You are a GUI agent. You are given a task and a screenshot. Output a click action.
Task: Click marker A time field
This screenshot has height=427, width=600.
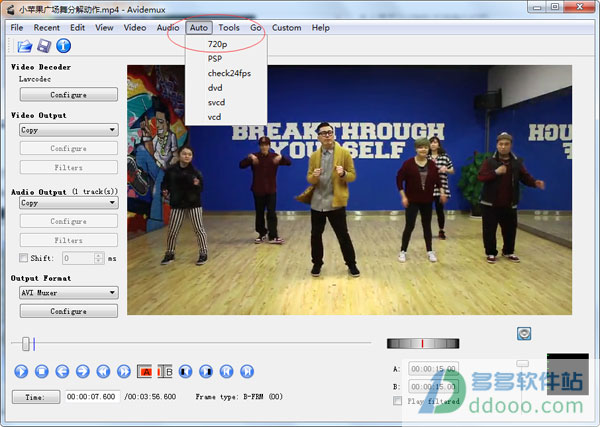coord(433,369)
